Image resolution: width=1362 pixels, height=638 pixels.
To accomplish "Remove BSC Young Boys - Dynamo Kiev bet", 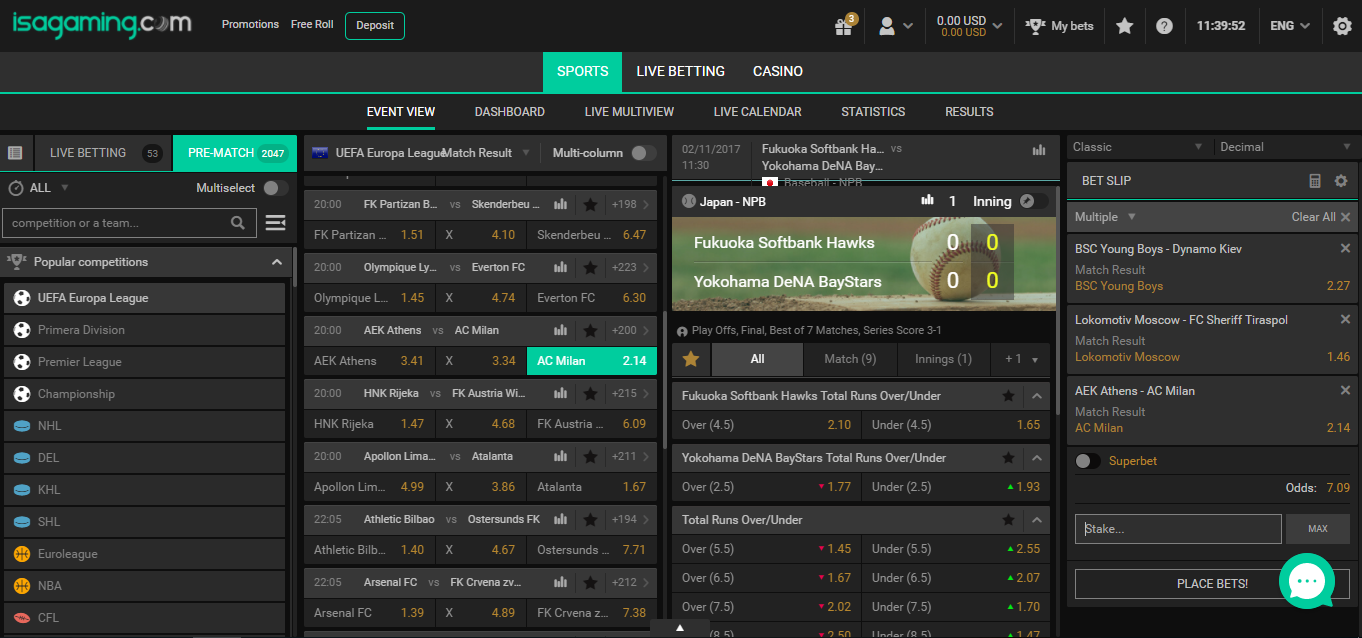I will (1345, 248).
